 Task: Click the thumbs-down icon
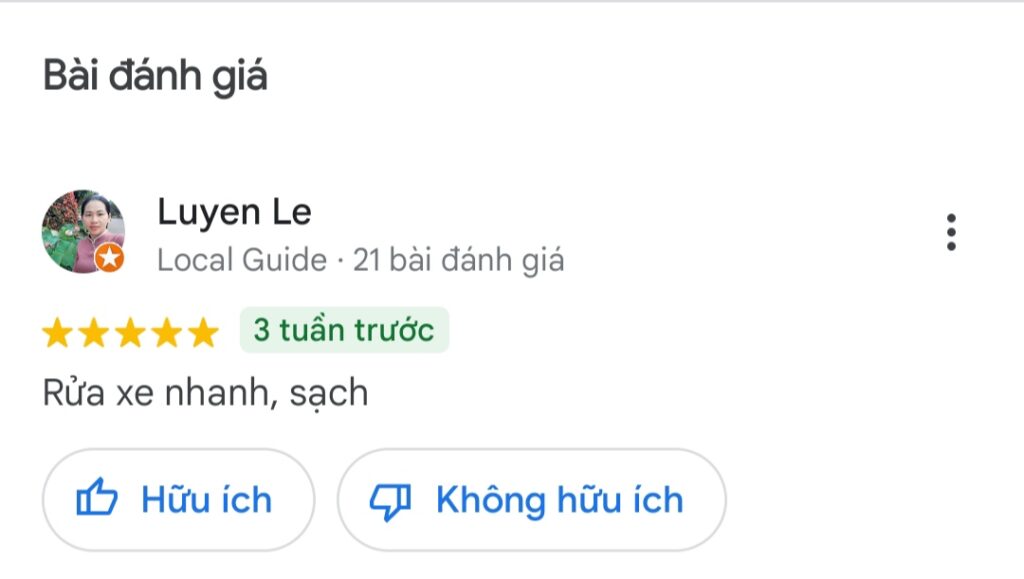(391, 501)
